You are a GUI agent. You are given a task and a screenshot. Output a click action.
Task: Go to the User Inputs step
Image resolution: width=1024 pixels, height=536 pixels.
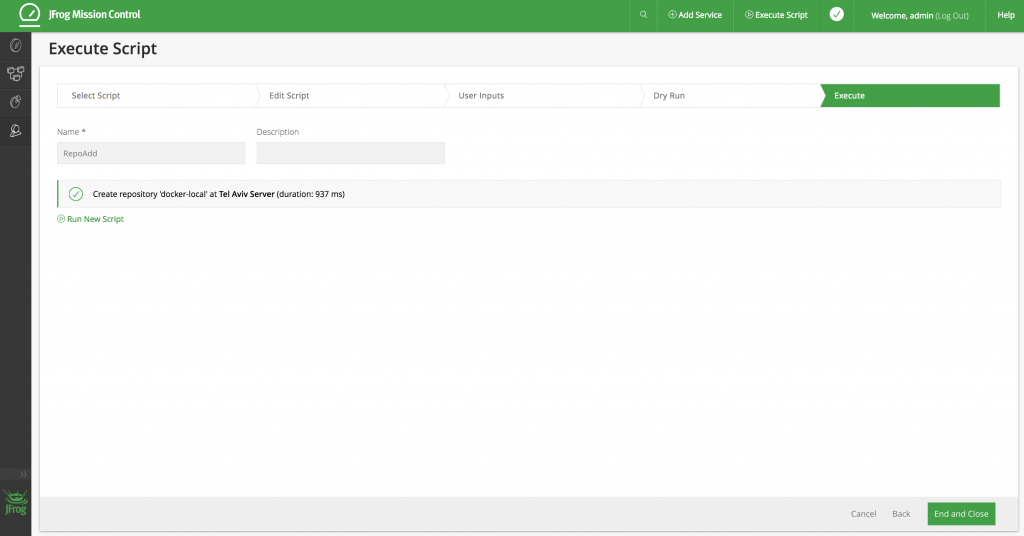[543, 95]
